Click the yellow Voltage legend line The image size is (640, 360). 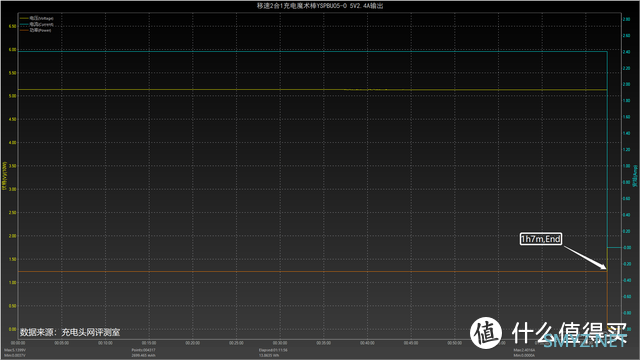pos(24,18)
